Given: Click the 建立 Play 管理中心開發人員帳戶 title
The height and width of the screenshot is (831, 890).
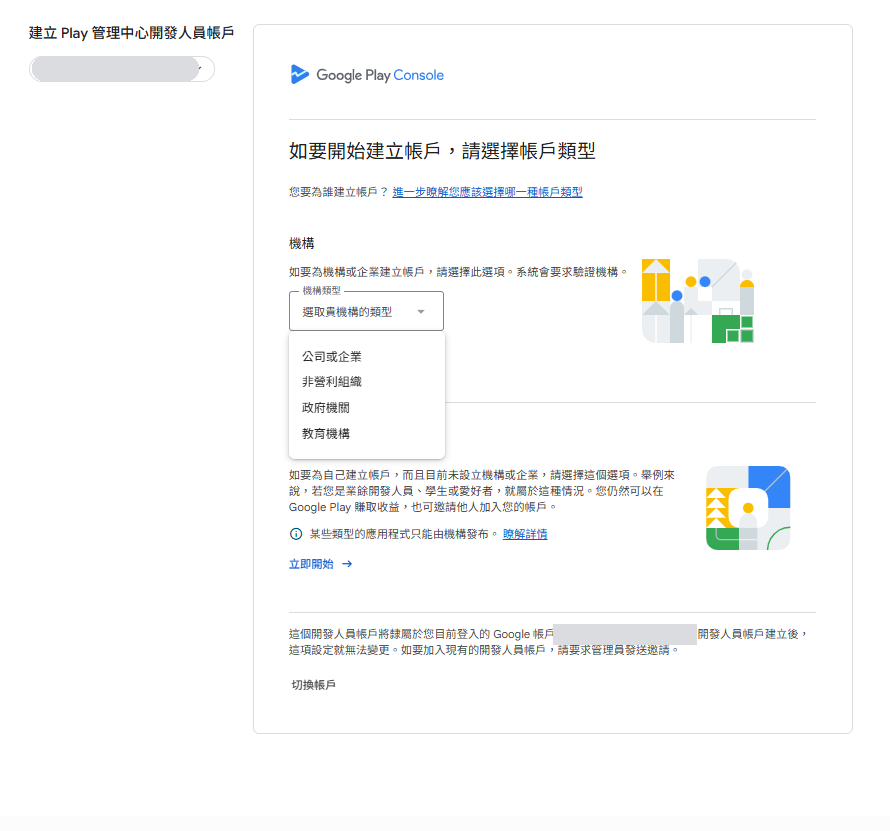Looking at the screenshot, I should [131, 33].
